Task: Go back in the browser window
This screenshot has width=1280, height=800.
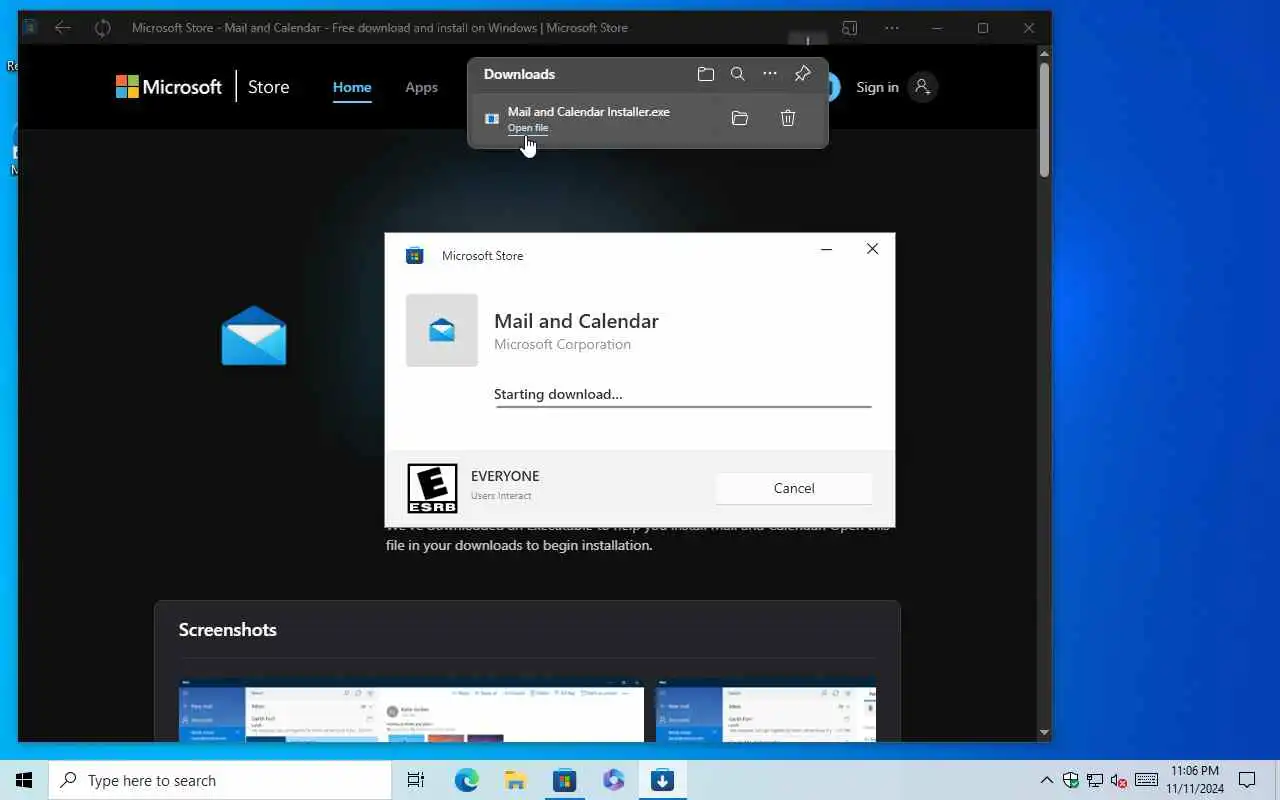Action: tap(63, 28)
